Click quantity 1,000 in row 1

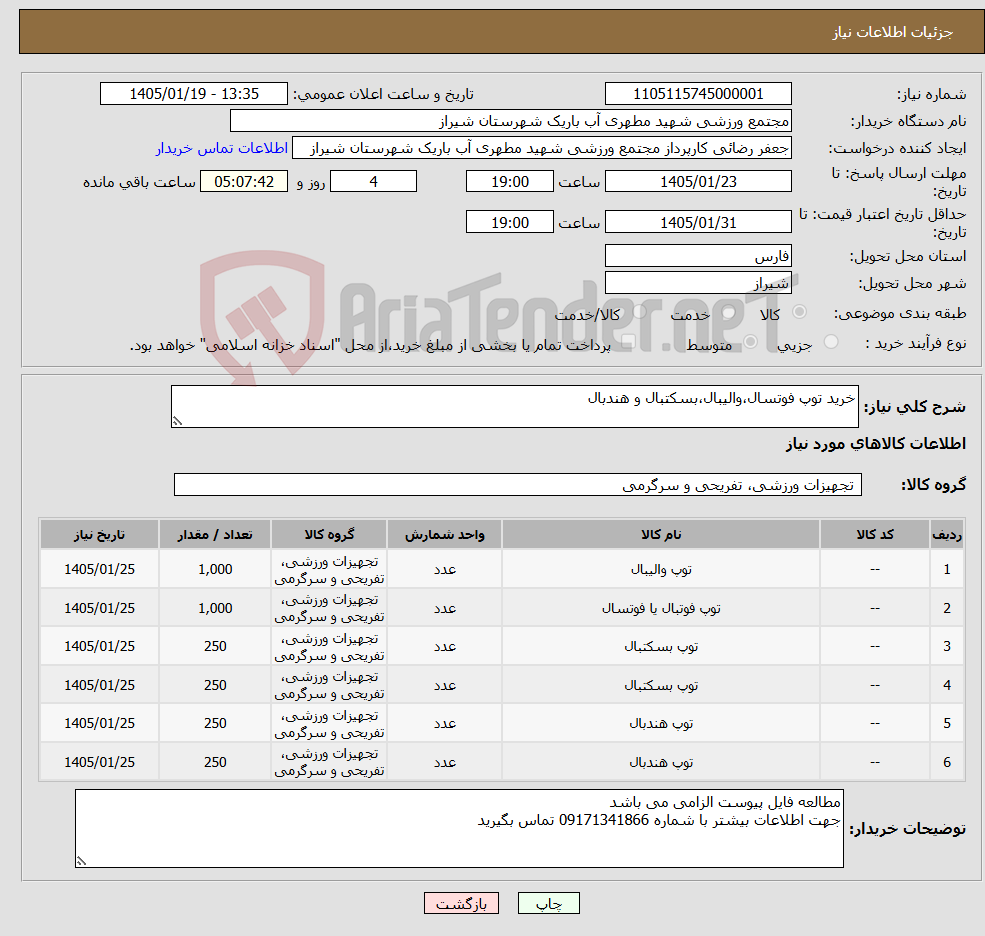(x=215, y=569)
